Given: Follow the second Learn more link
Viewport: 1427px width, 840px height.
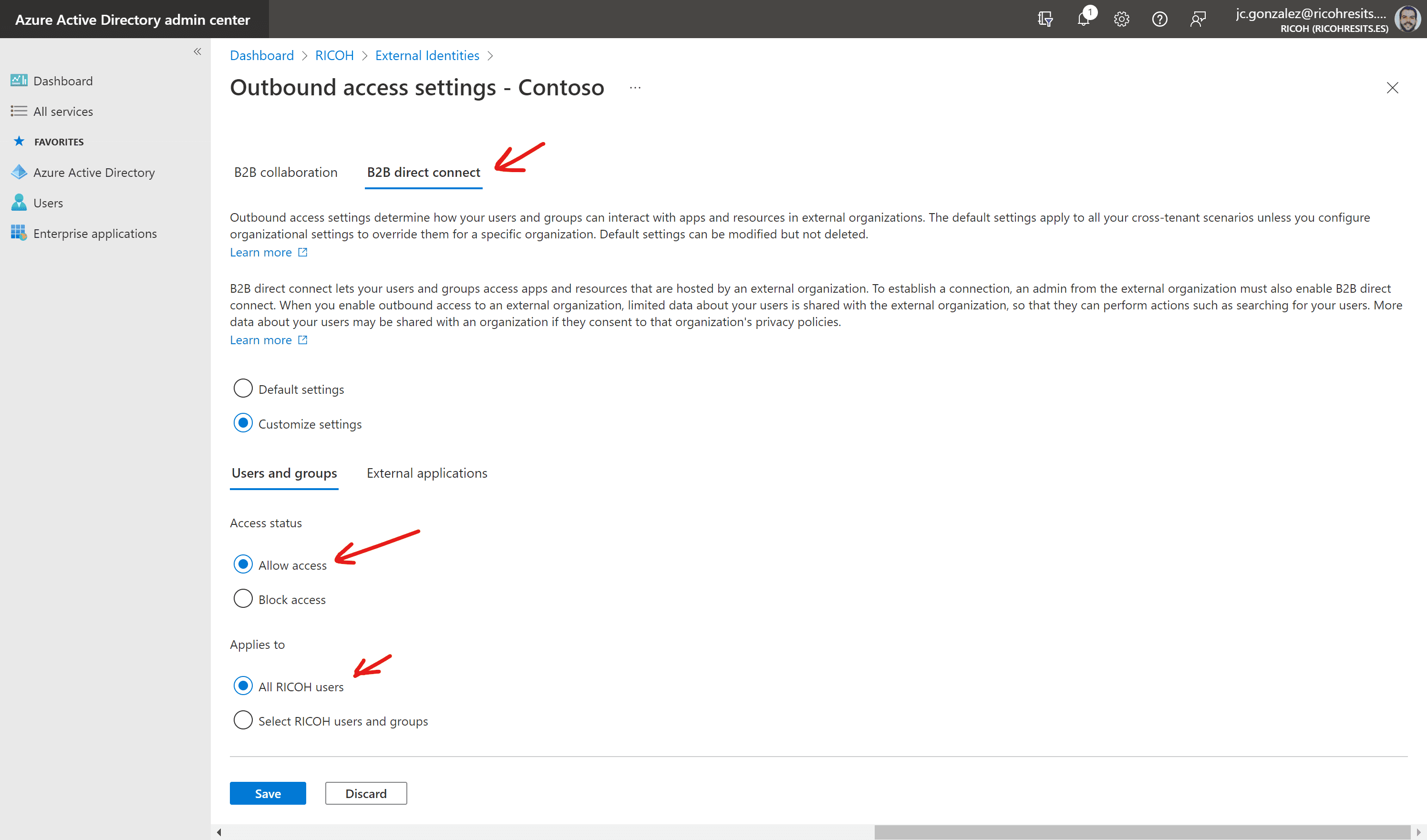Looking at the screenshot, I should click(260, 340).
